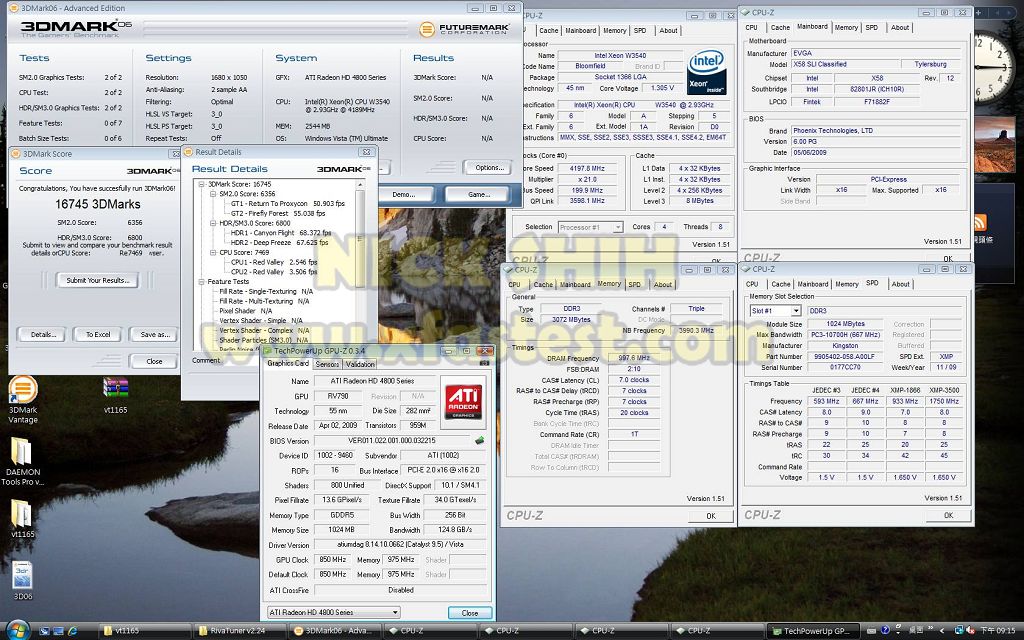The width and height of the screenshot is (1024, 640).
Task: Switch to RivaTuner in the taskbar
Action: tap(236, 630)
